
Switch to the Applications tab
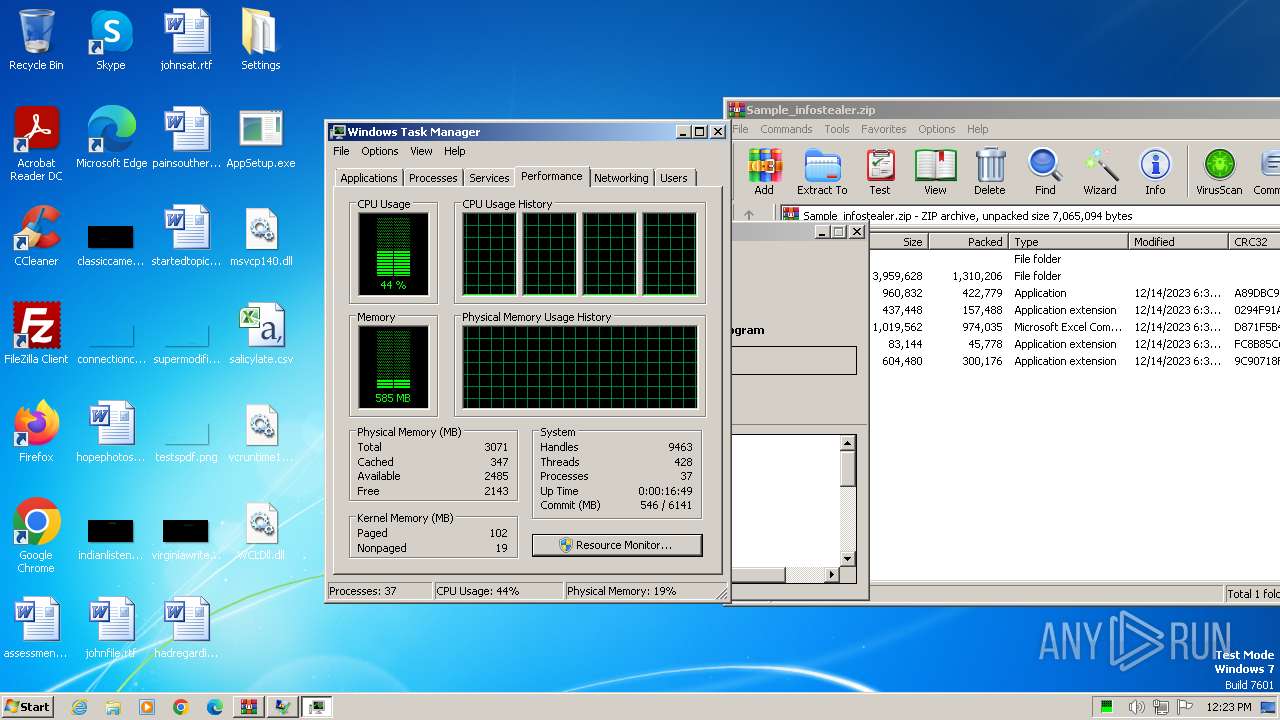(369, 178)
